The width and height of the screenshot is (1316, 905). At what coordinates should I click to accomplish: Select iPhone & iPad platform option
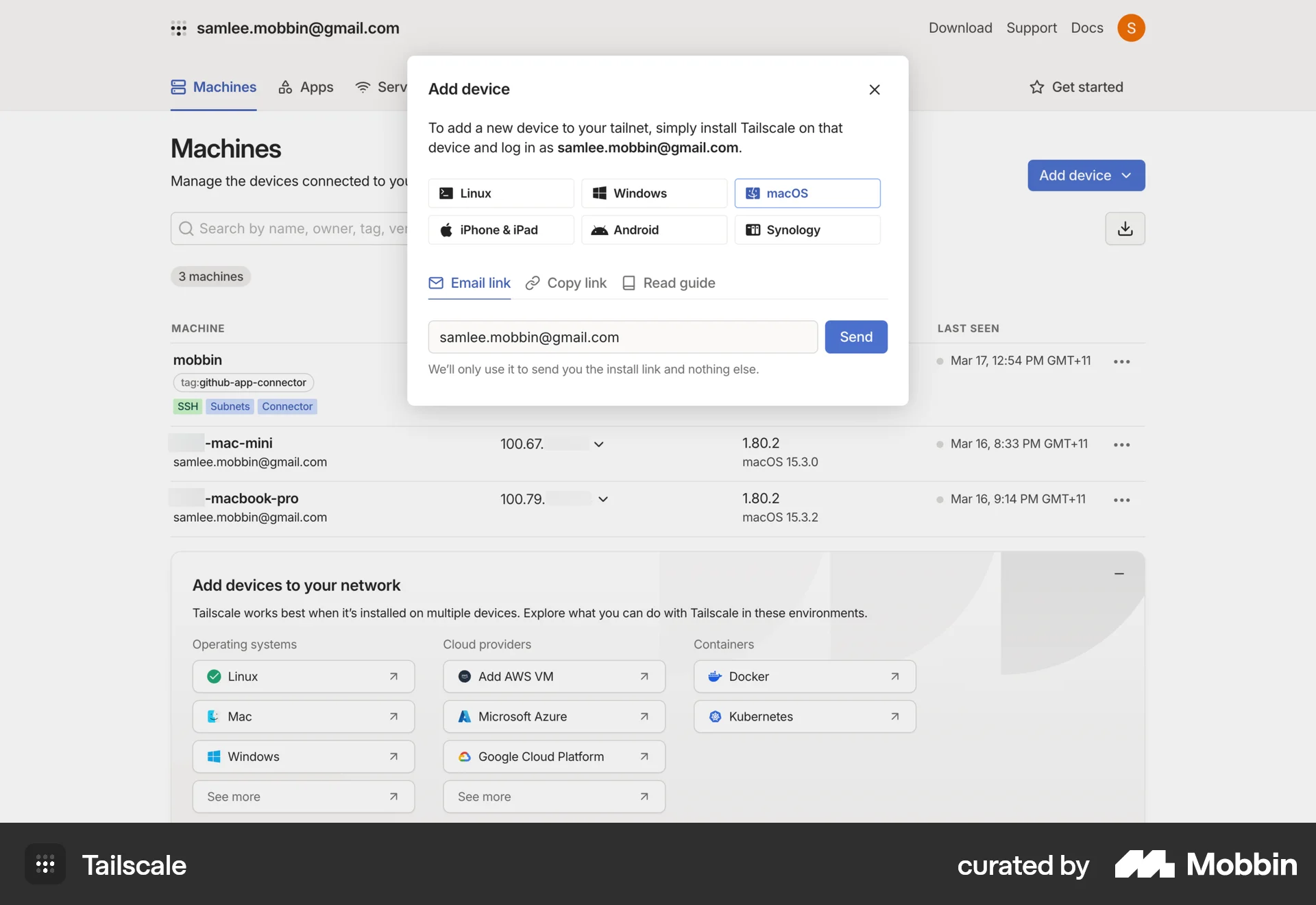pyautogui.click(x=500, y=230)
